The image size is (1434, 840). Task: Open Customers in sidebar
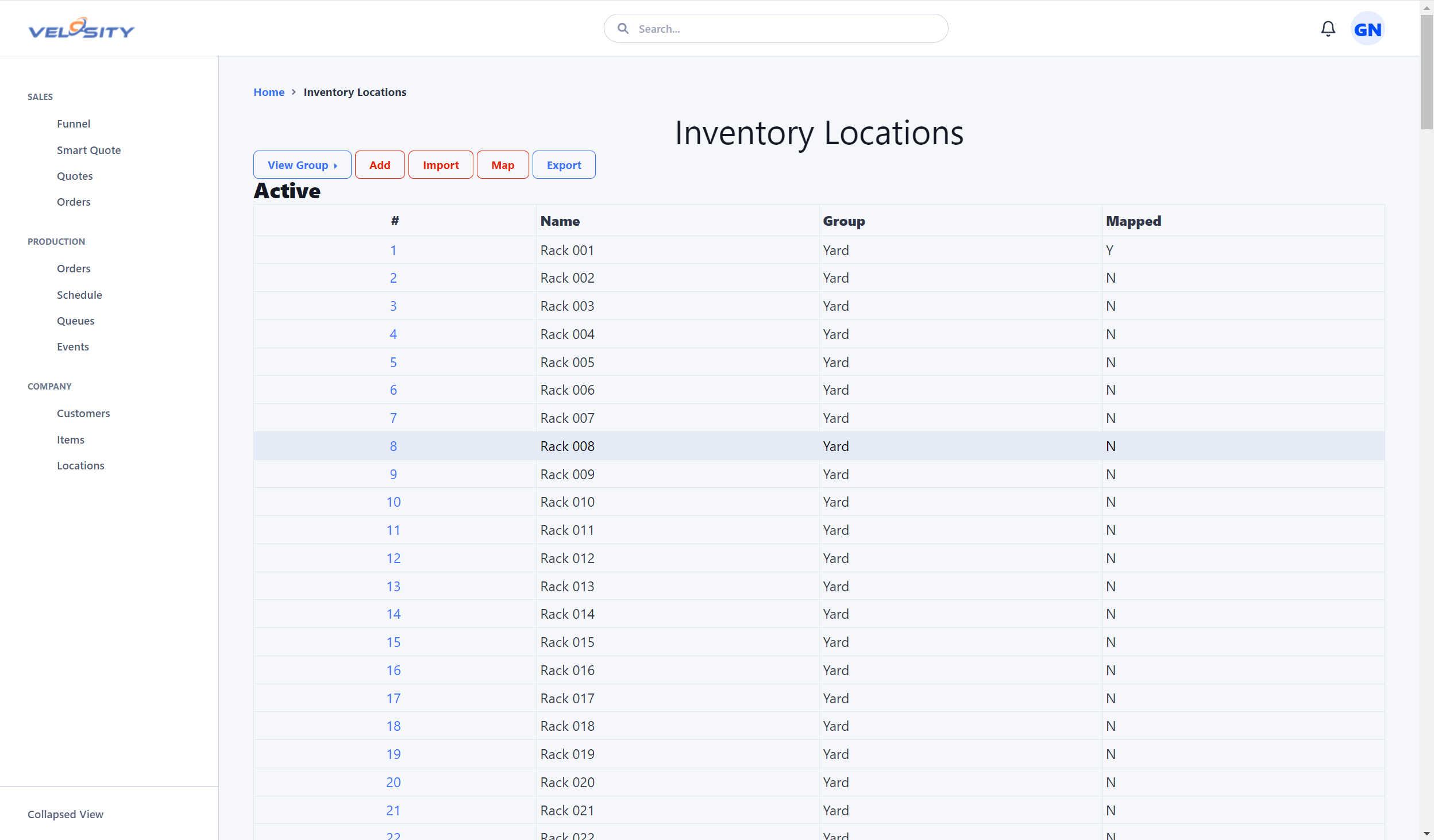click(x=83, y=413)
